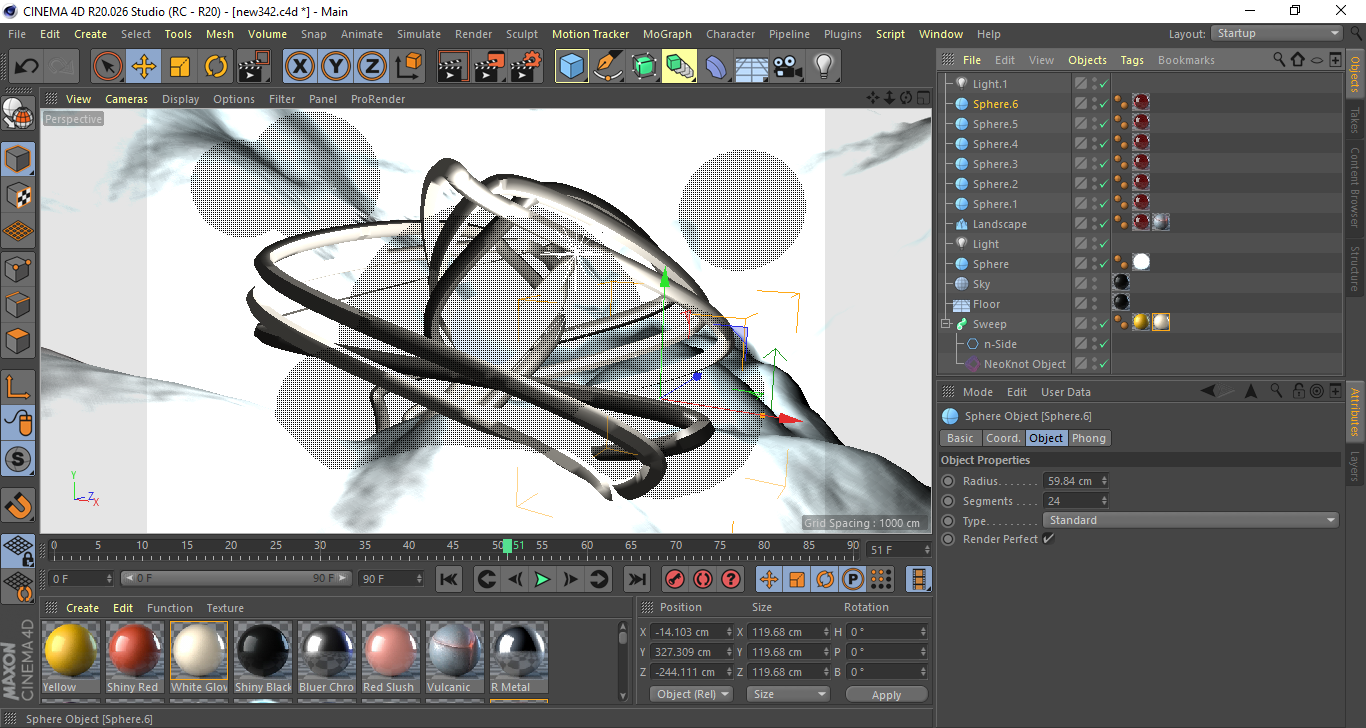Open the Deformer objects icon

[716, 67]
